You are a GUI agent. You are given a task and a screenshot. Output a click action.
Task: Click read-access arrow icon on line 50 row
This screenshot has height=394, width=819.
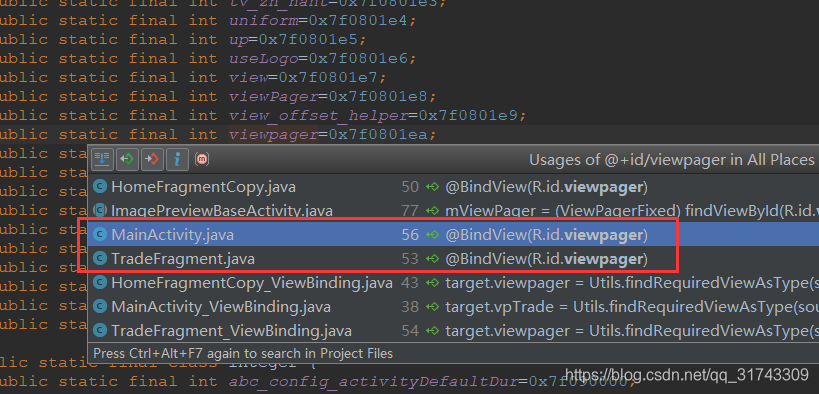(432, 187)
